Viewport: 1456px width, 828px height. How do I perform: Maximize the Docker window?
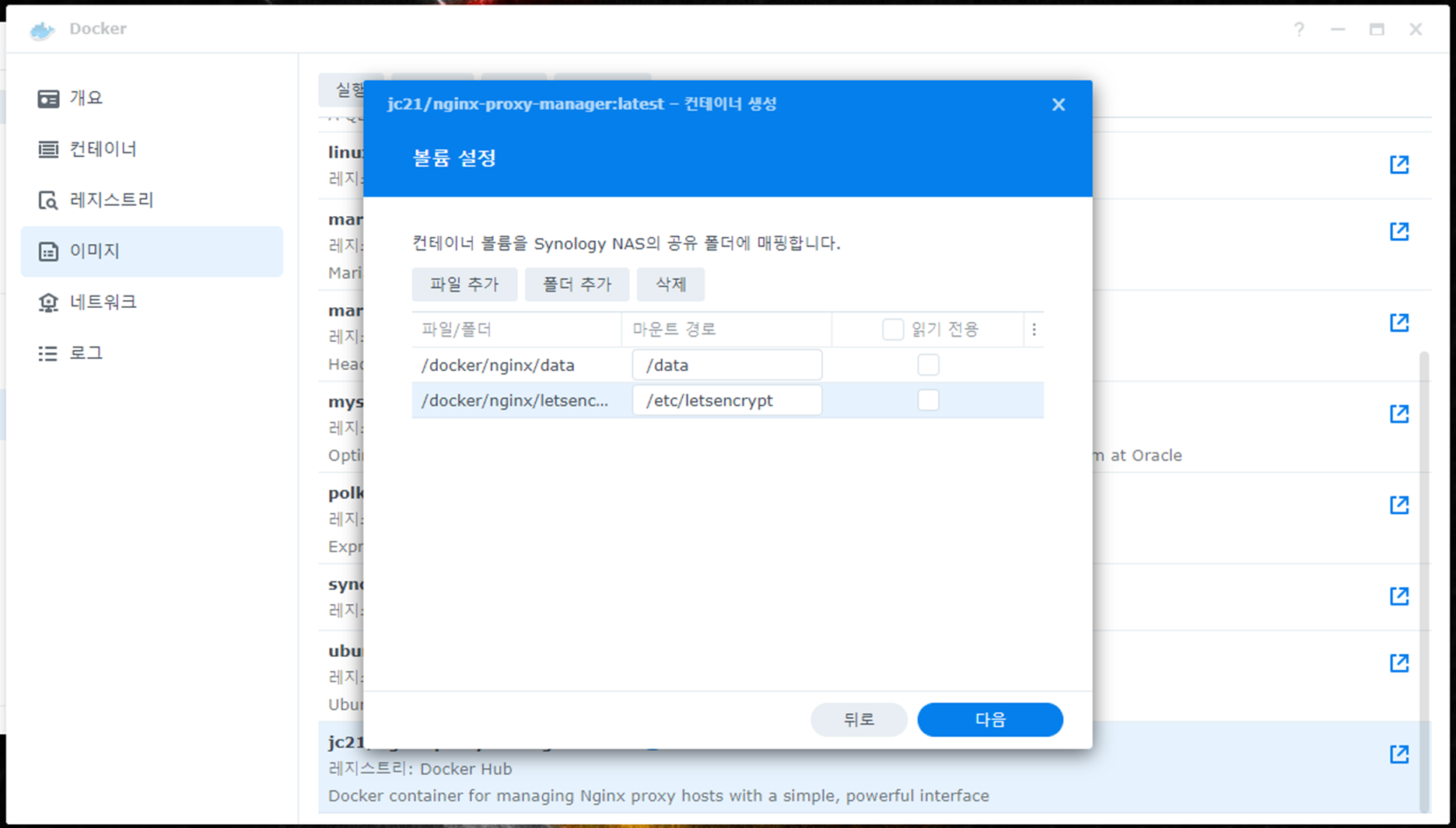click(x=1377, y=30)
